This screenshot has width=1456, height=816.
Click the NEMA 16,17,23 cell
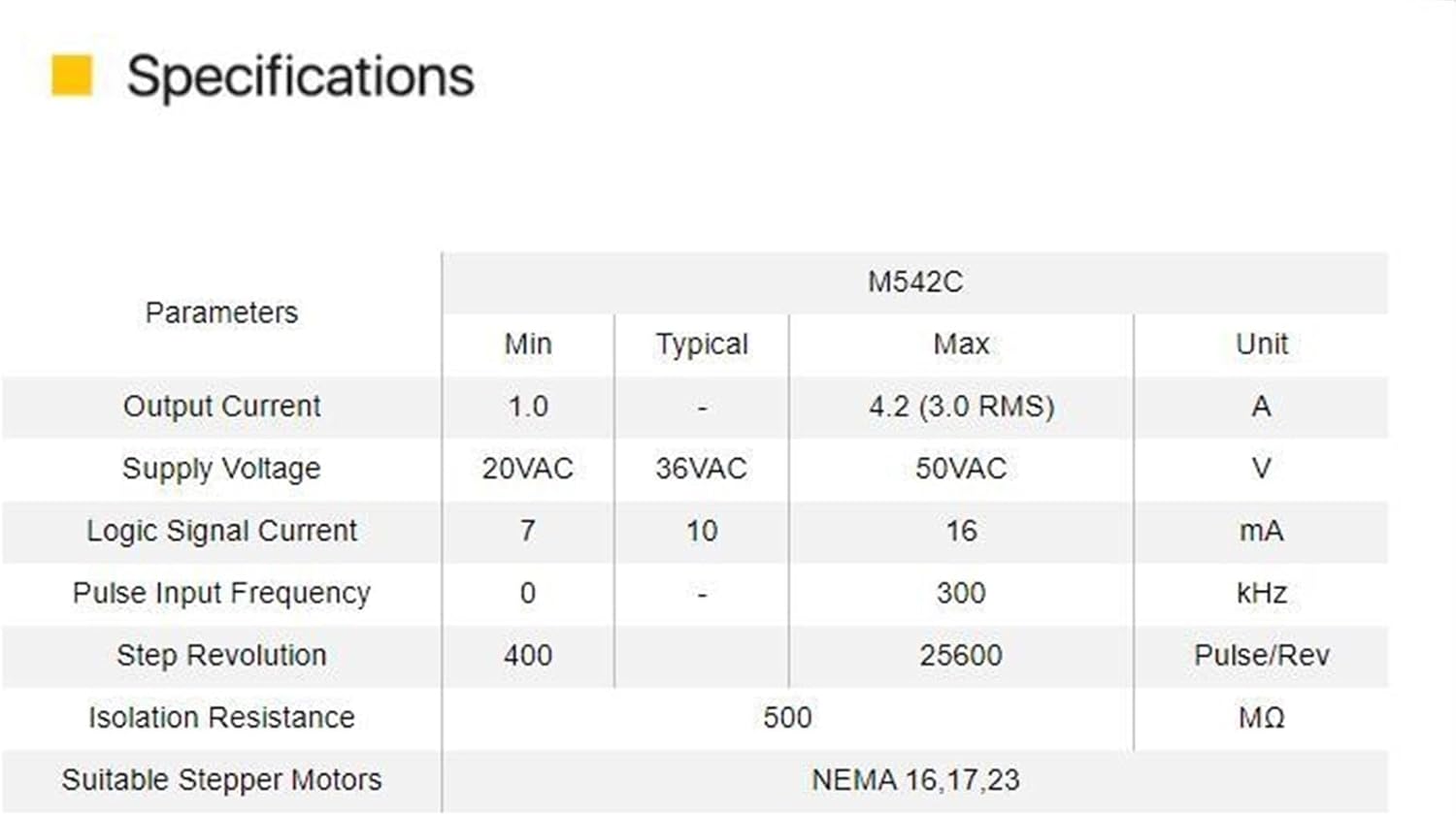[x=914, y=780]
